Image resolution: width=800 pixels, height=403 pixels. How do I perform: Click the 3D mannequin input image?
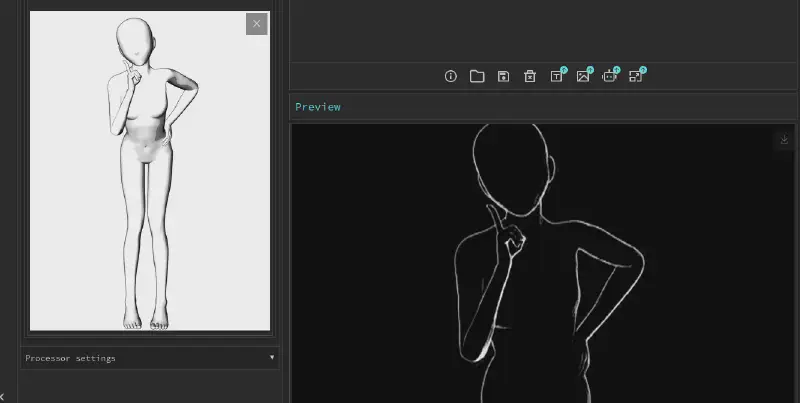[x=150, y=170]
